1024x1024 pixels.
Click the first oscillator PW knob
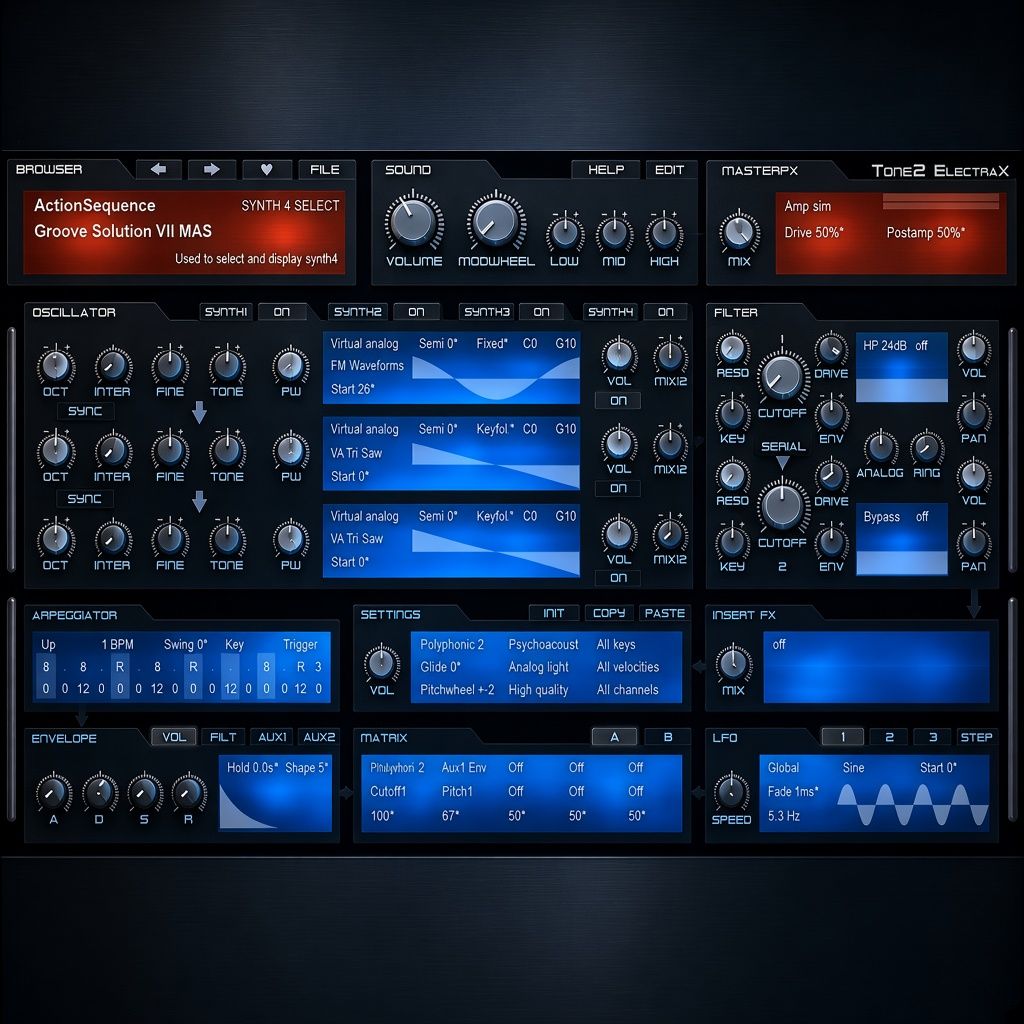click(291, 366)
